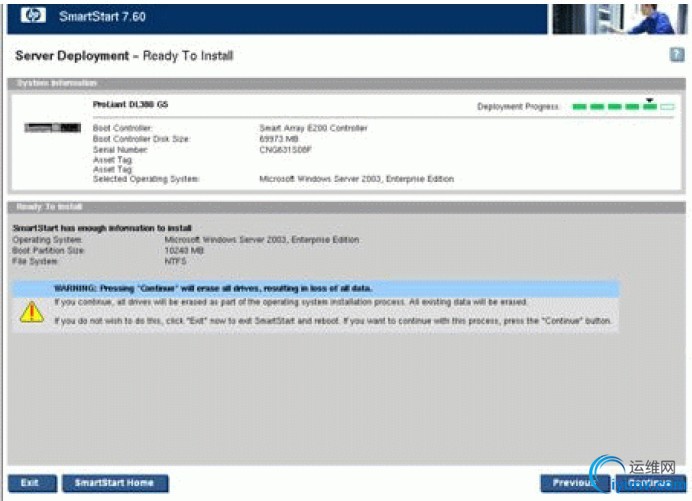Click "Smart Array E200 Controller" value
The width and height of the screenshot is (692, 501).
click(313, 128)
